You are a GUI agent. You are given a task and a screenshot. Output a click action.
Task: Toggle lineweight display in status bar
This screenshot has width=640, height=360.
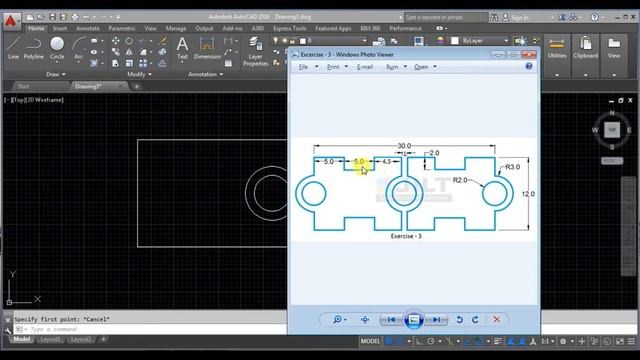pyautogui.click(x=498, y=341)
